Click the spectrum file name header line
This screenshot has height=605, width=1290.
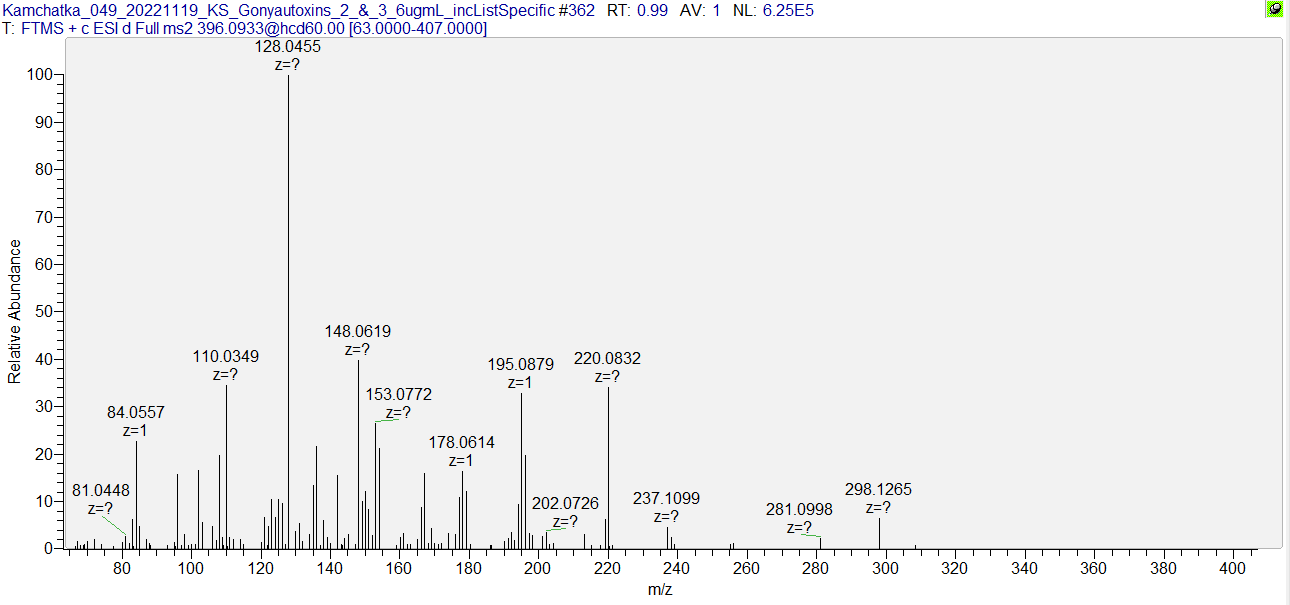click(298, 9)
